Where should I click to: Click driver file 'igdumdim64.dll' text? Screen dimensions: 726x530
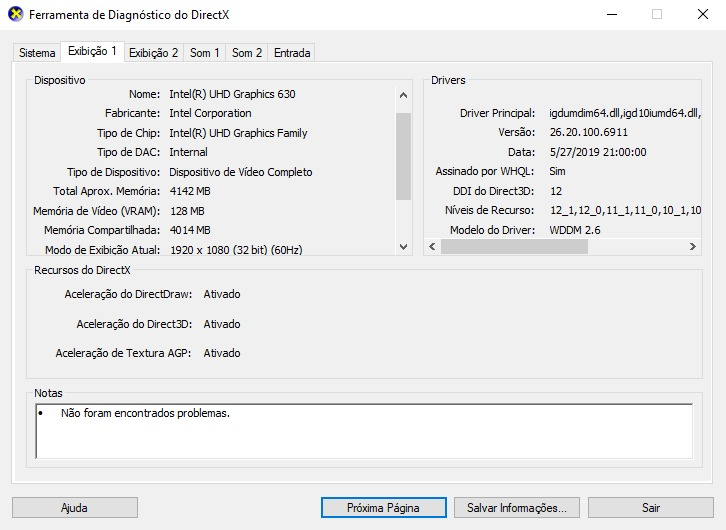click(584, 113)
